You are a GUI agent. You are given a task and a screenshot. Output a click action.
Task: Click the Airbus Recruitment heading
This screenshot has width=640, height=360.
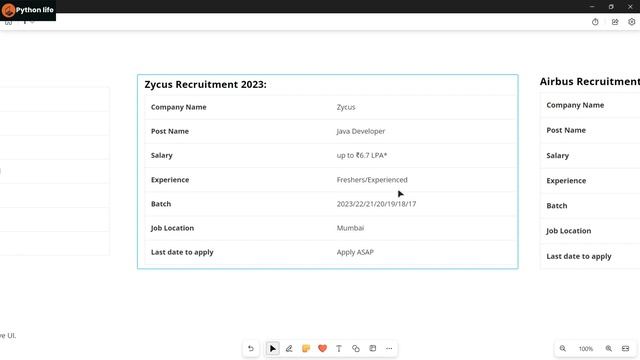coord(590,82)
